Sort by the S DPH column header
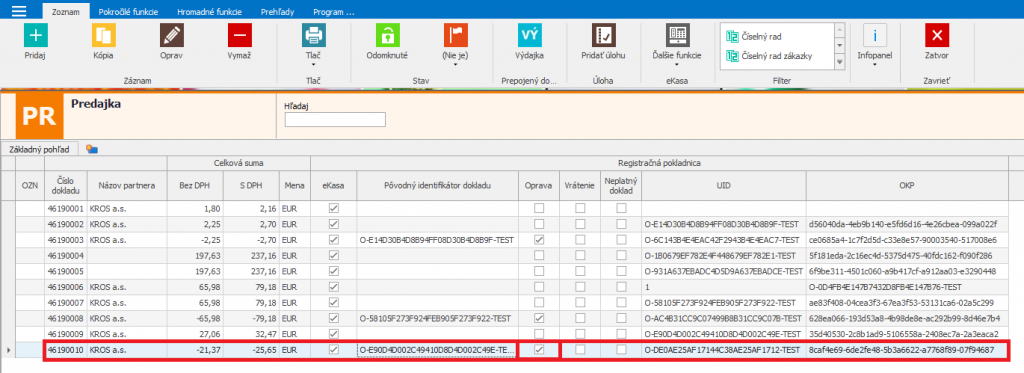This screenshot has width=1024, height=373. [251, 186]
